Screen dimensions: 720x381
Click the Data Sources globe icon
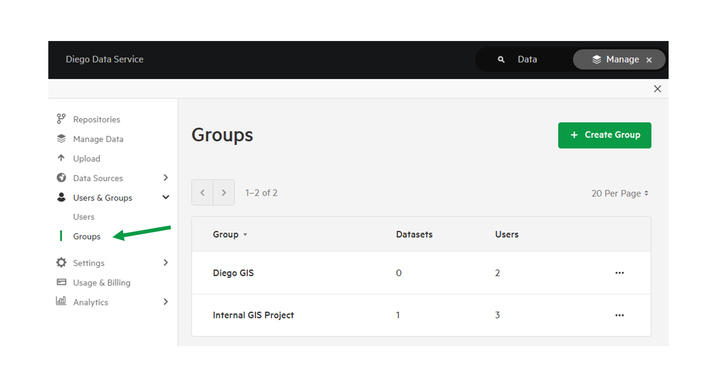(x=61, y=178)
